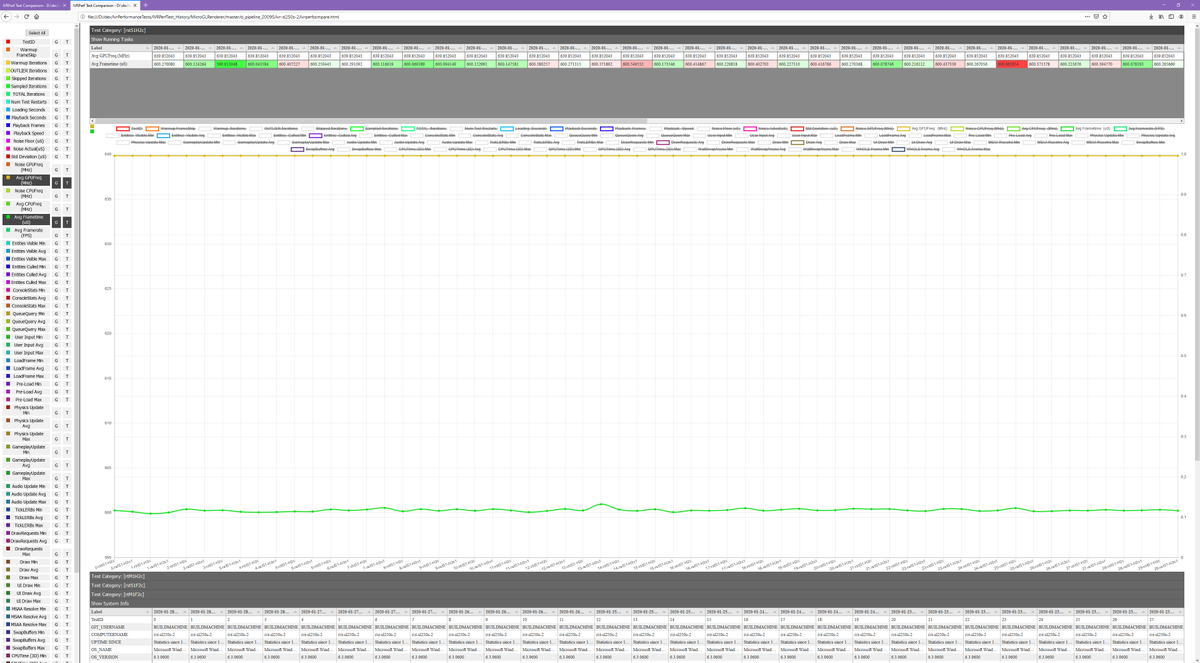Collapse the Test Category [mt51H2c] header

[x=636, y=30]
